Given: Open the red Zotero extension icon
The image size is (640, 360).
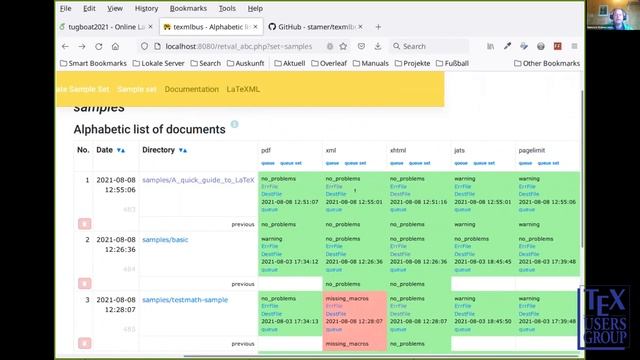Looking at the screenshot, I should coord(558,47).
